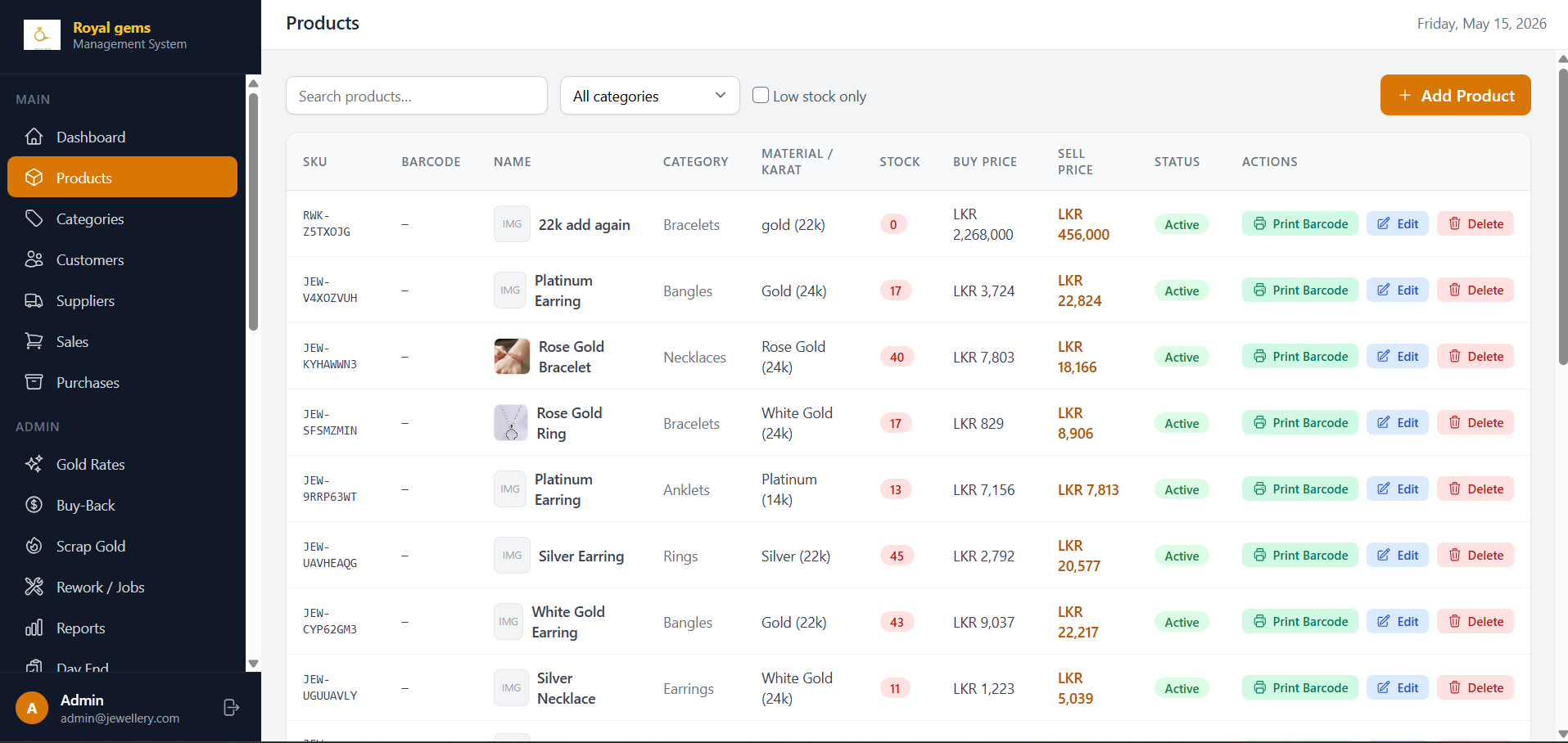Viewport: 1568px width, 743px height.
Task: Print Barcode for 22k add again
Action: (x=1300, y=223)
